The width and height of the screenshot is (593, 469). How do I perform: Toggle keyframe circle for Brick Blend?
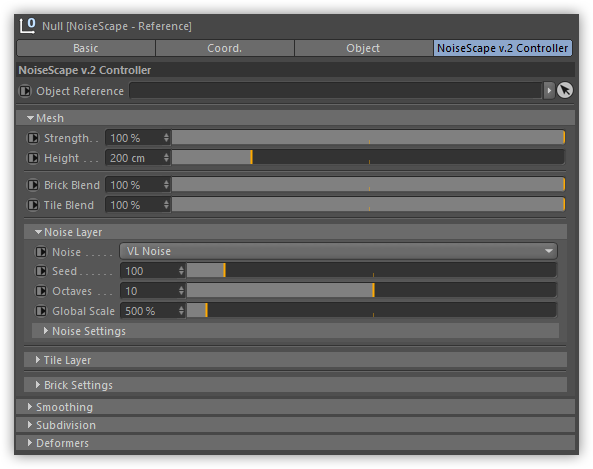tap(33, 185)
